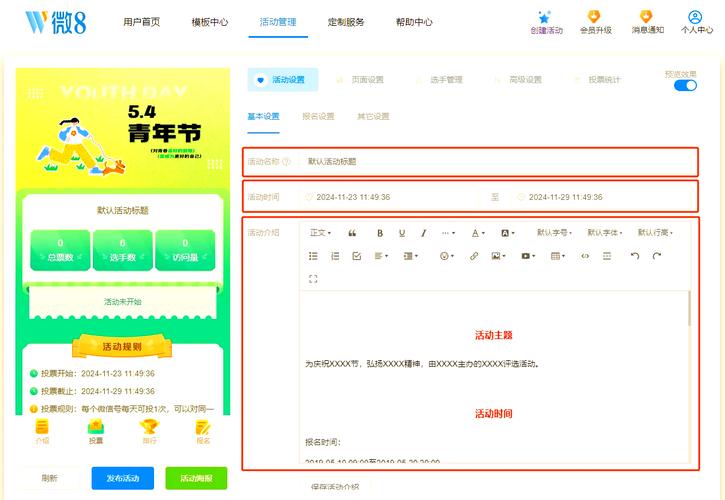Click the 微8 logo
Image resolution: width=725 pixels, height=500 pixels.
(x=55, y=22)
